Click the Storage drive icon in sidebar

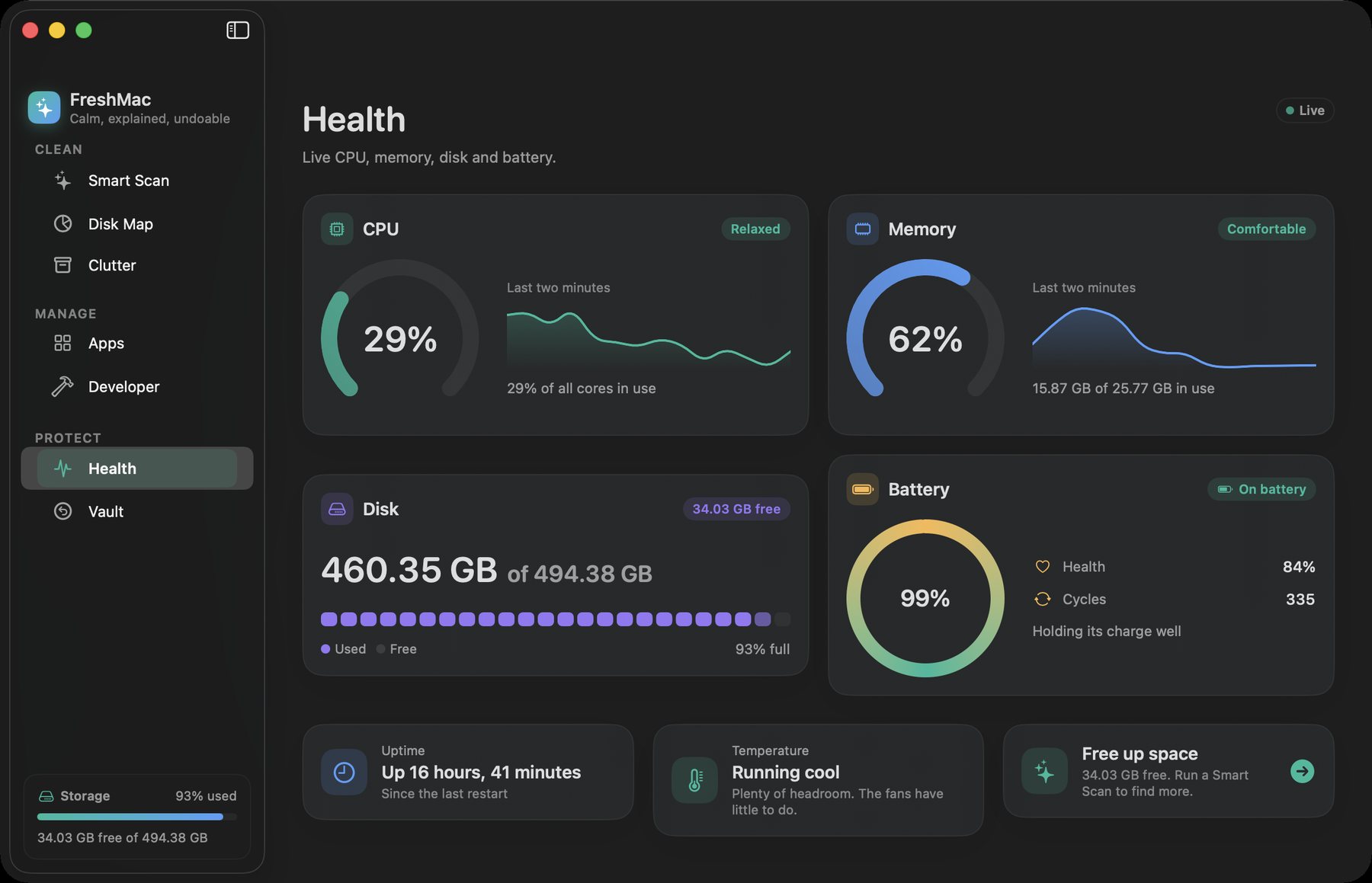(46, 796)
